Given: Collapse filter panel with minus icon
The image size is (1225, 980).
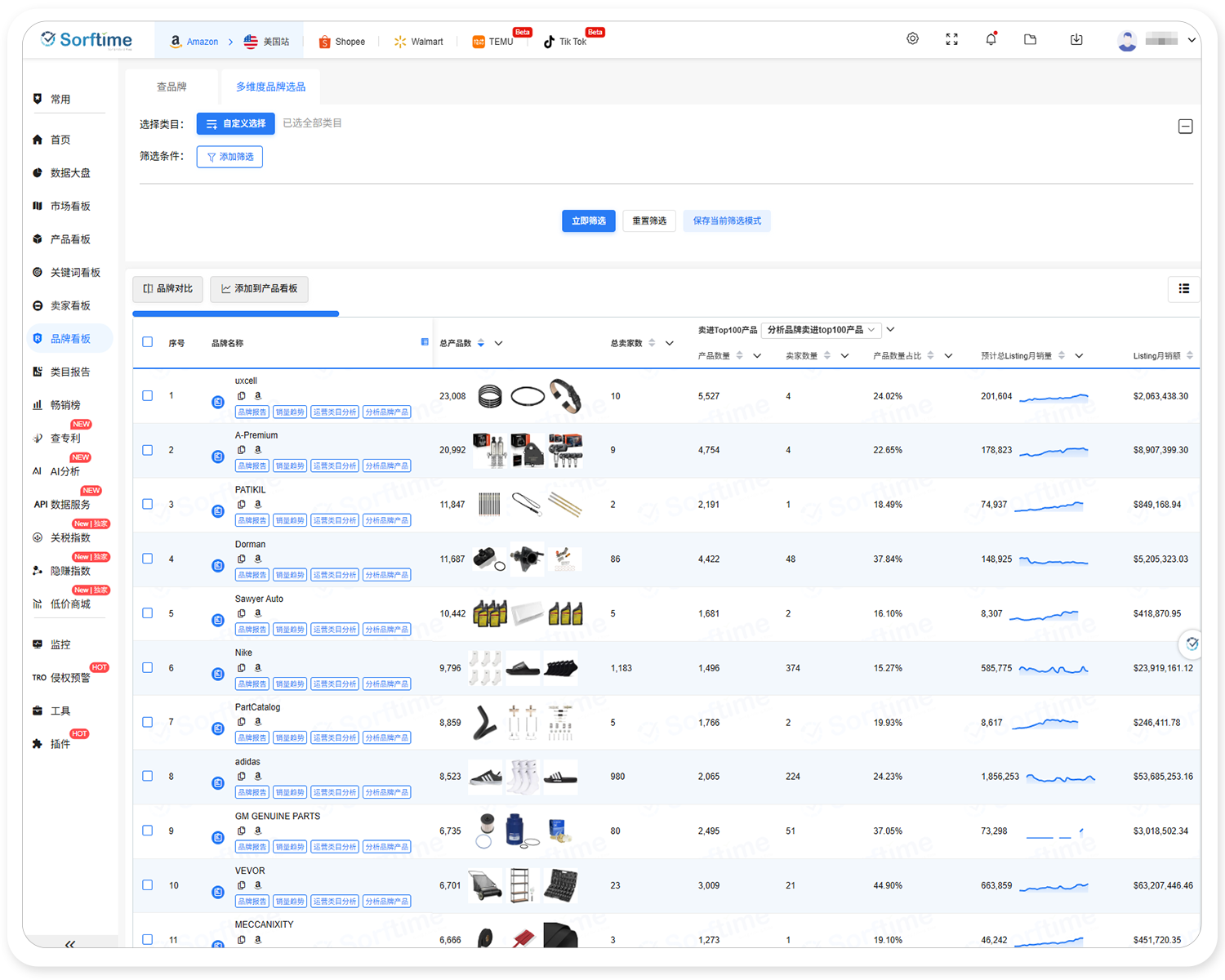Looking at the screenshot, I should click(1185, 127).
